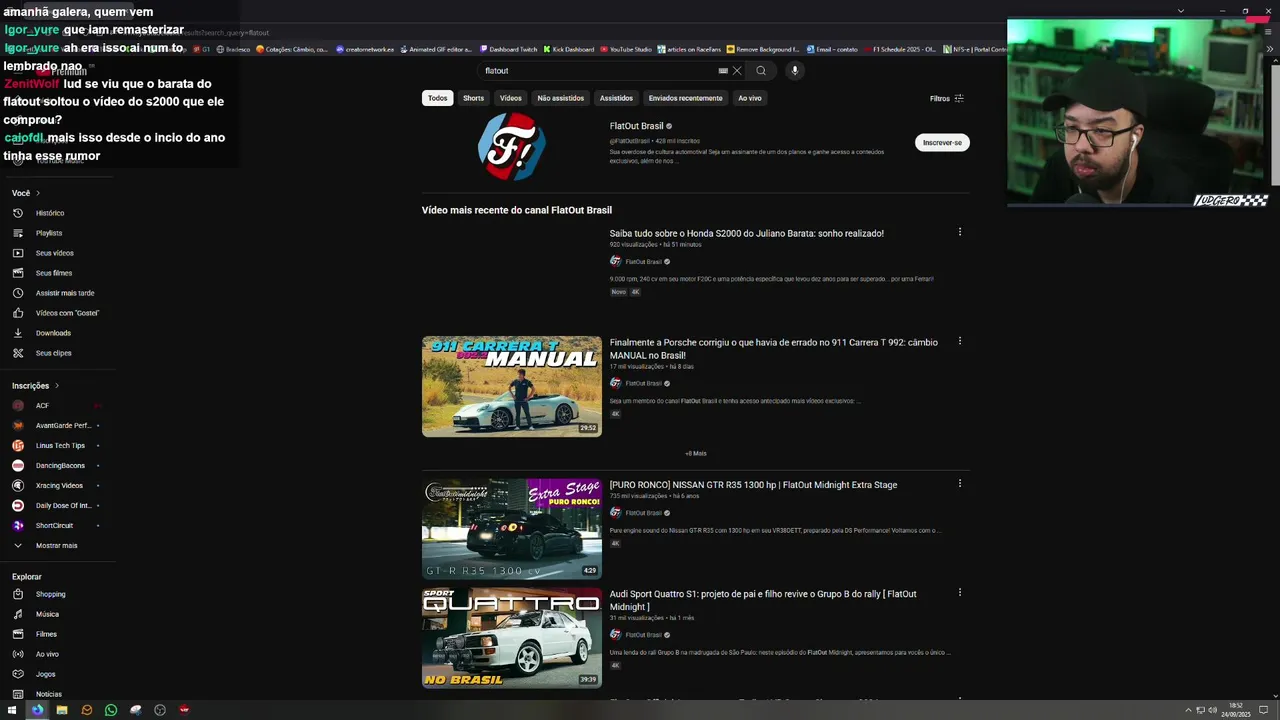Open File Explorer from the taskbar
This screenshot has height=720, width=1280.
(x=62, y=710)
